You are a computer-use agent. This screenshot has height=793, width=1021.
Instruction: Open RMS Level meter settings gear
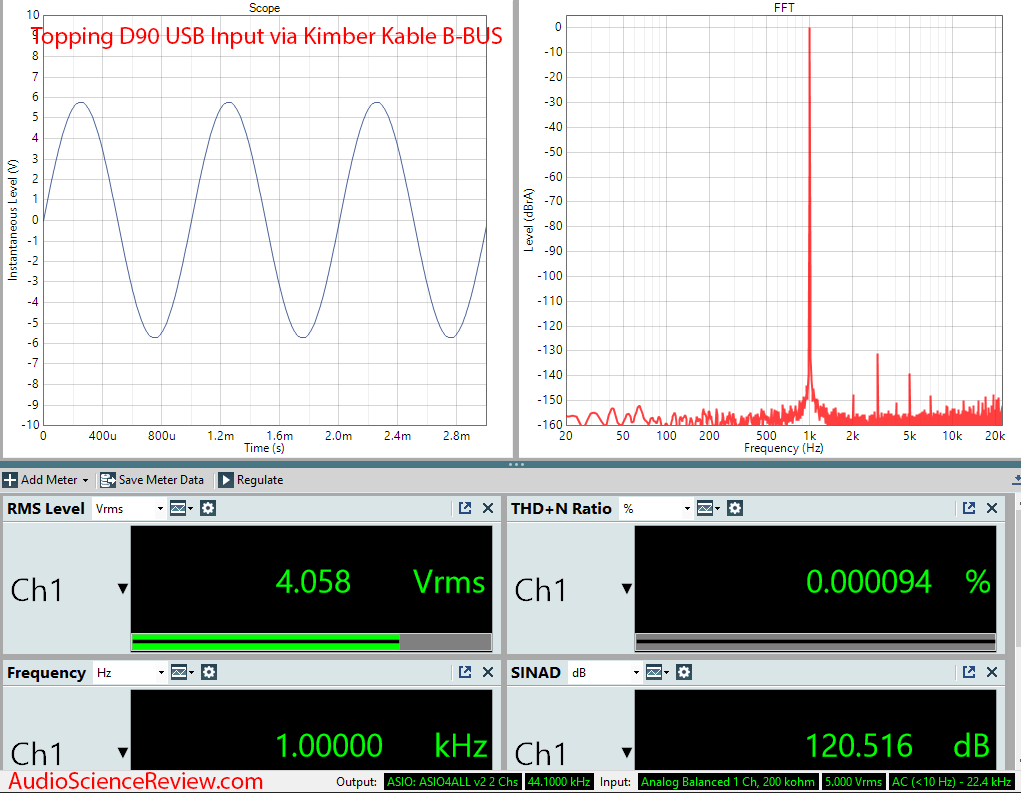(x=208, y=508)
